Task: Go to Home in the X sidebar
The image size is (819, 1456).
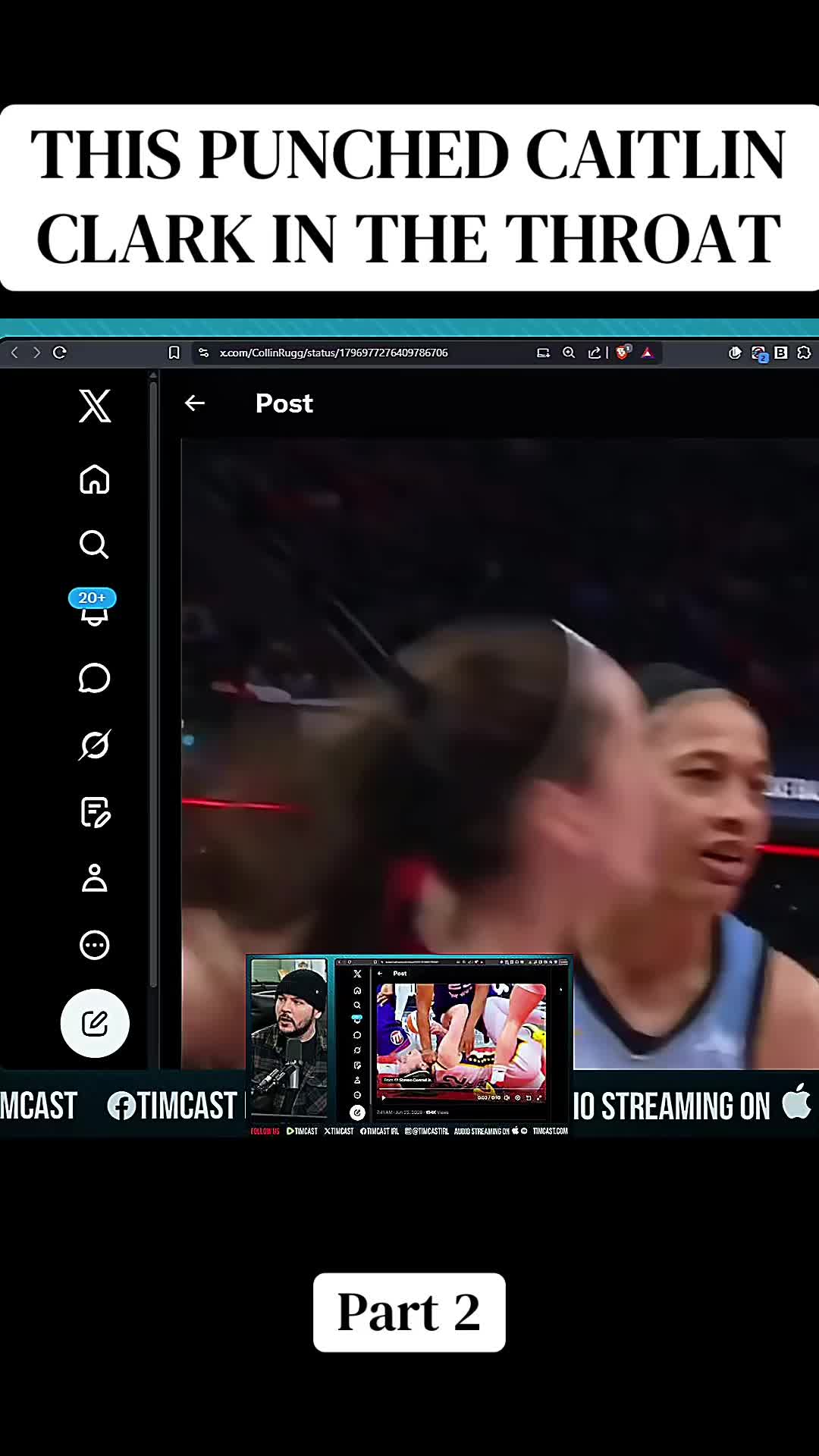Action: [95, 479]
